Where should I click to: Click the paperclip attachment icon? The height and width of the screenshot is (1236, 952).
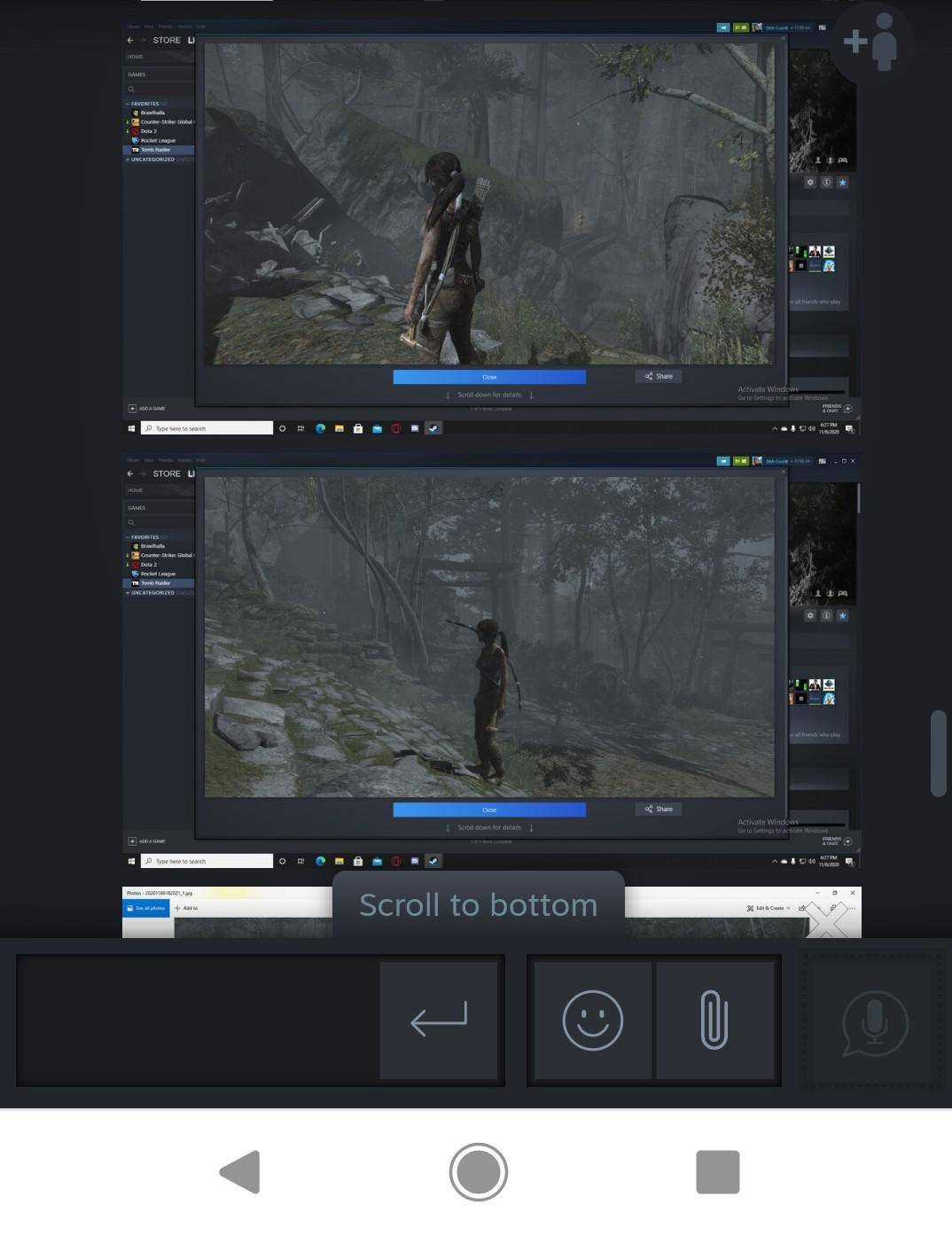coord(714,1021)
